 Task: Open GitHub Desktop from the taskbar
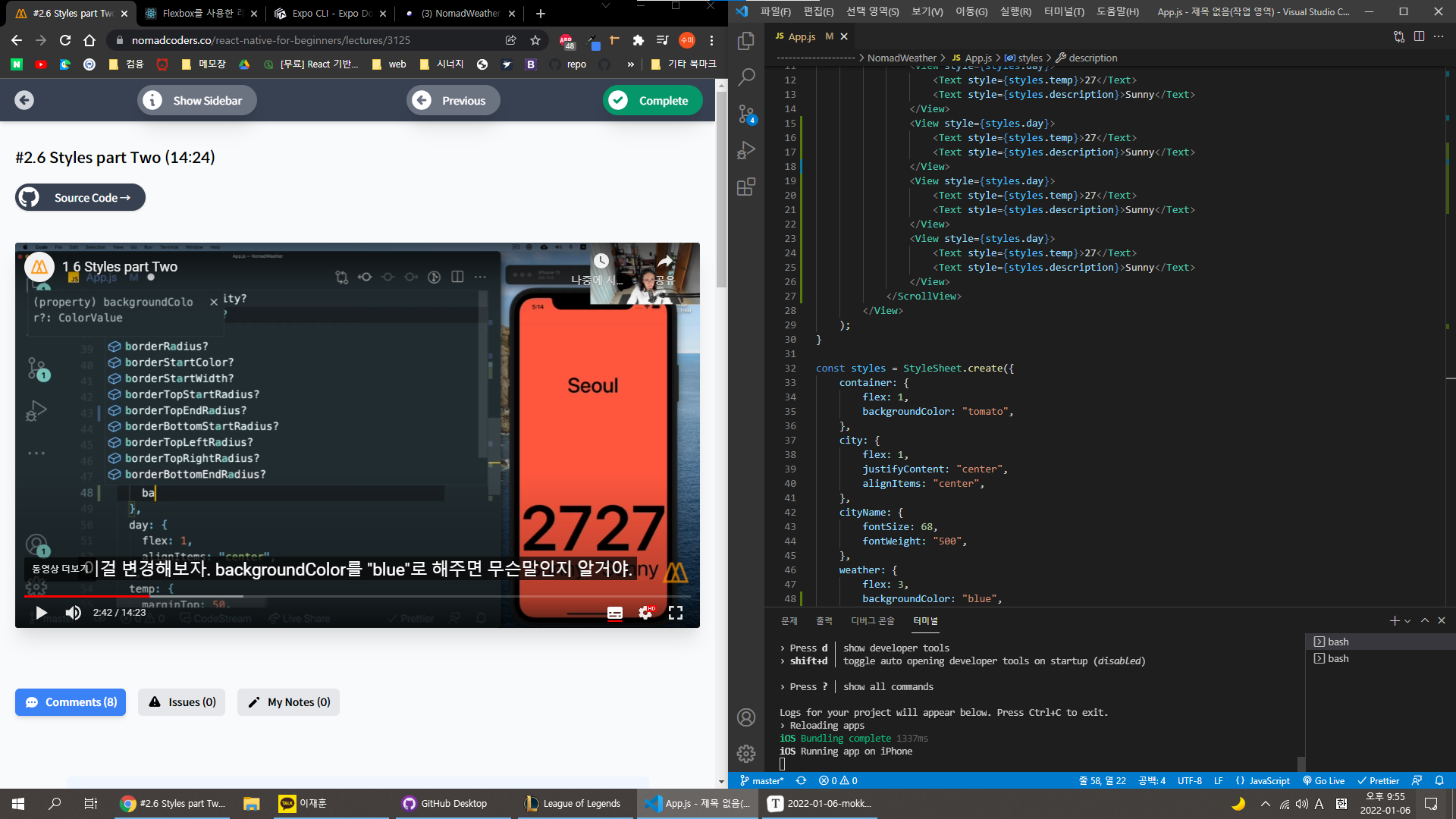tap(444, 803)
